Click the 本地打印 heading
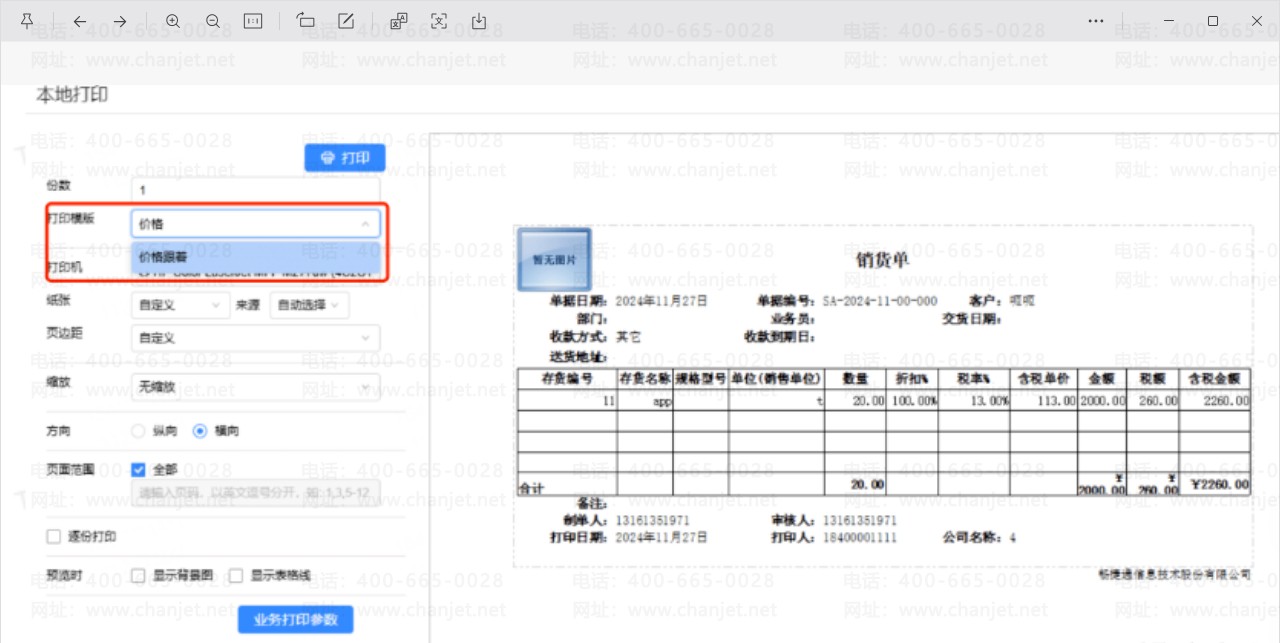Screen dimensions: 1280x643 (x=72, y=95)
